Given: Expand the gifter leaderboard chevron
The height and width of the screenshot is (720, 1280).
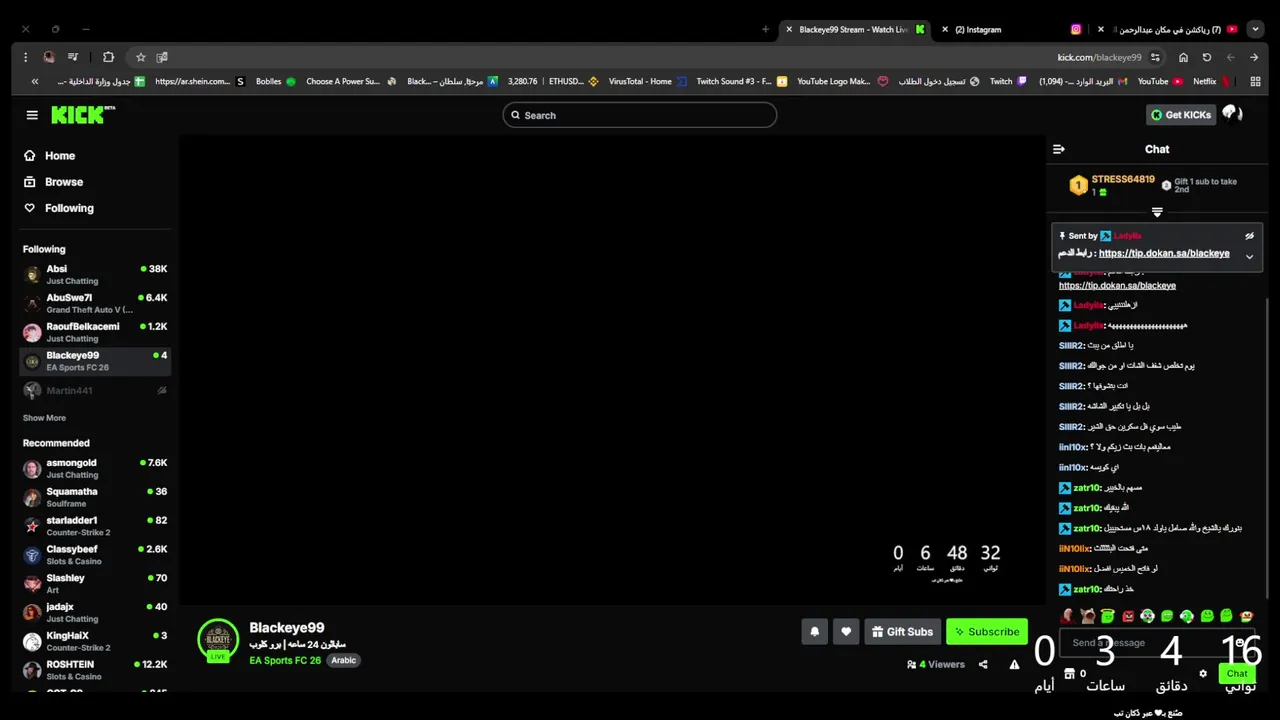Looking at the screenshot, I should click(1157, 212).
